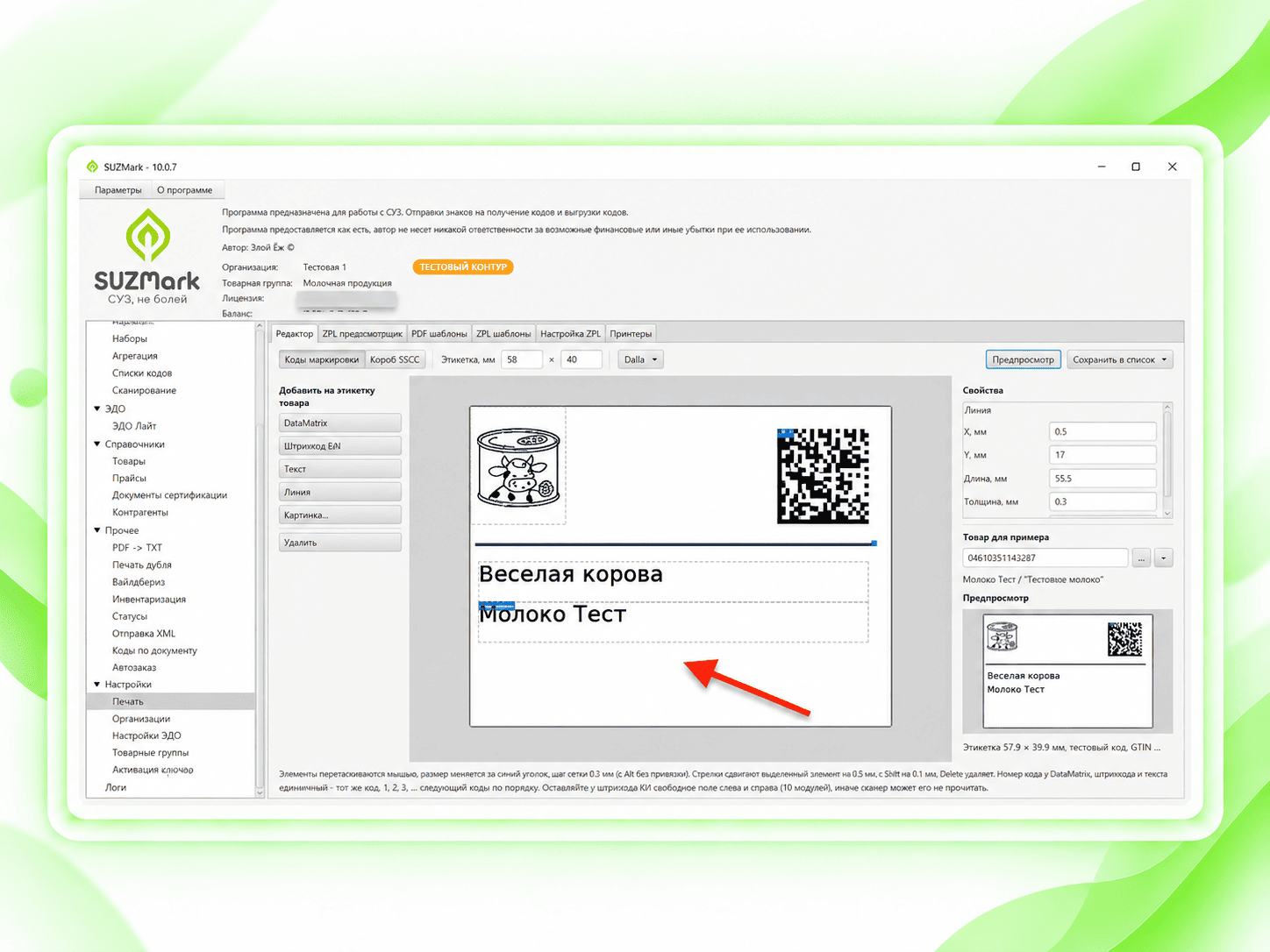The width and height of the screenshot is (1270, 952).
Task: Click label height field 40
Action: coord(581,359)
